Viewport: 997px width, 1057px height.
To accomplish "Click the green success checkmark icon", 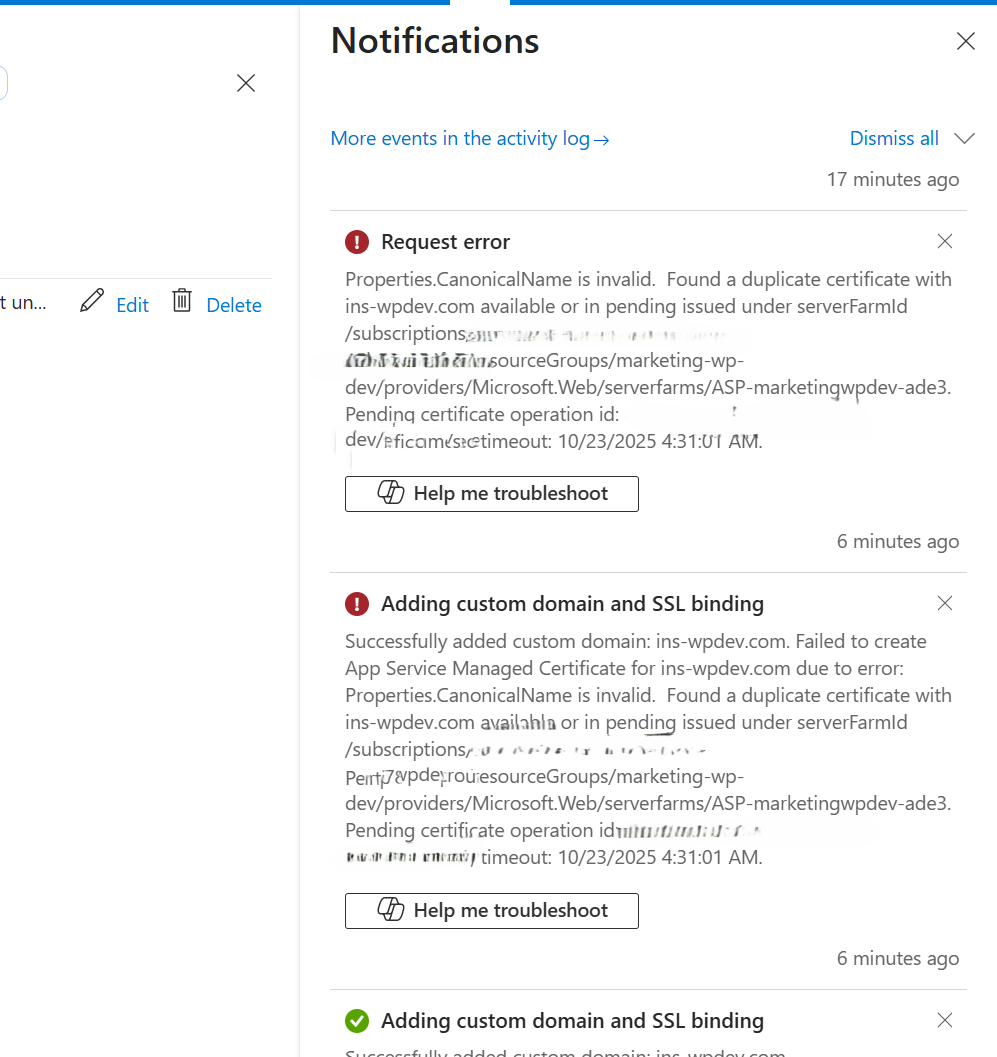I will coord(357,1021).
